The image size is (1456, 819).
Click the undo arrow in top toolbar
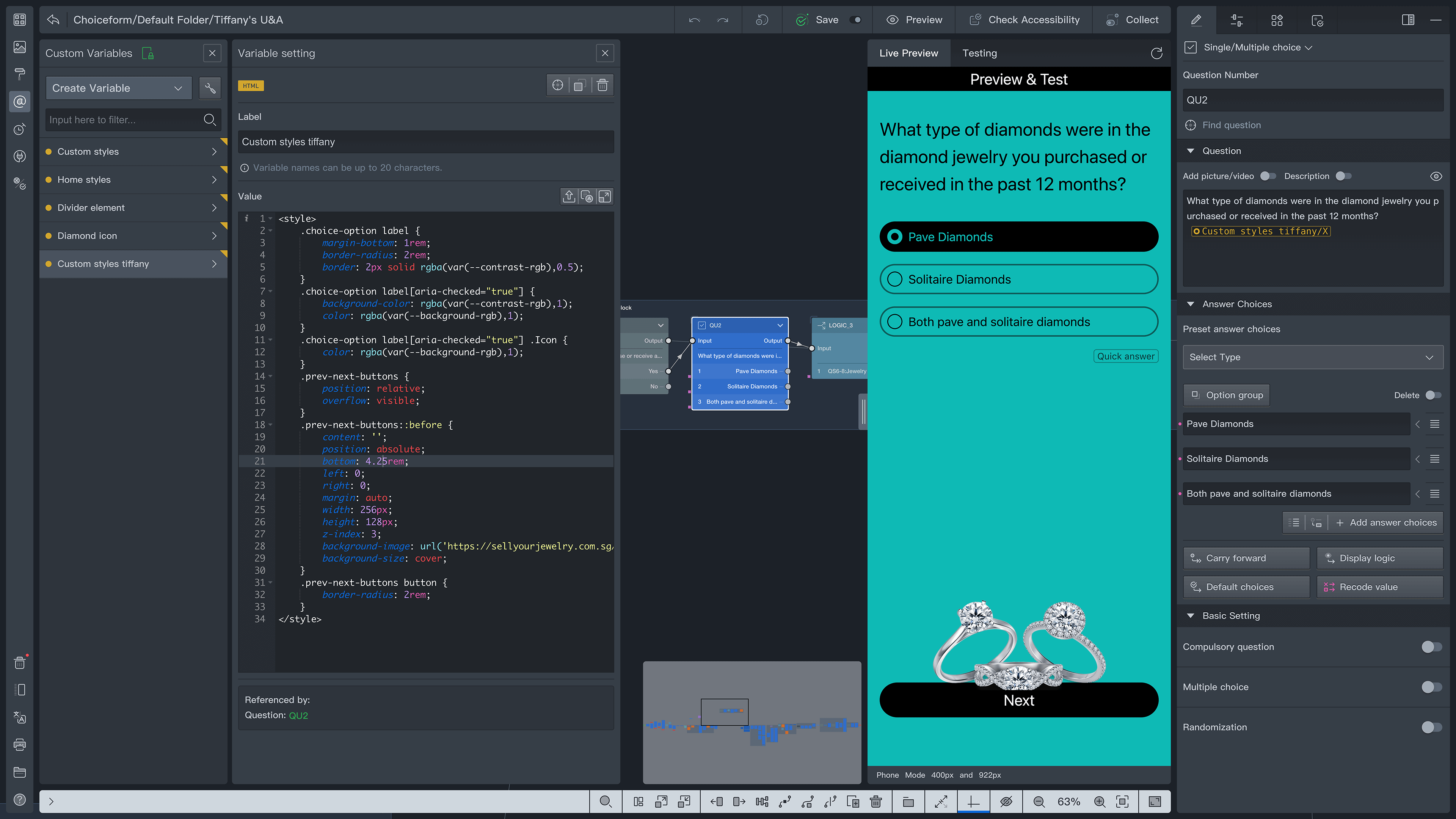tap(695, 20)
